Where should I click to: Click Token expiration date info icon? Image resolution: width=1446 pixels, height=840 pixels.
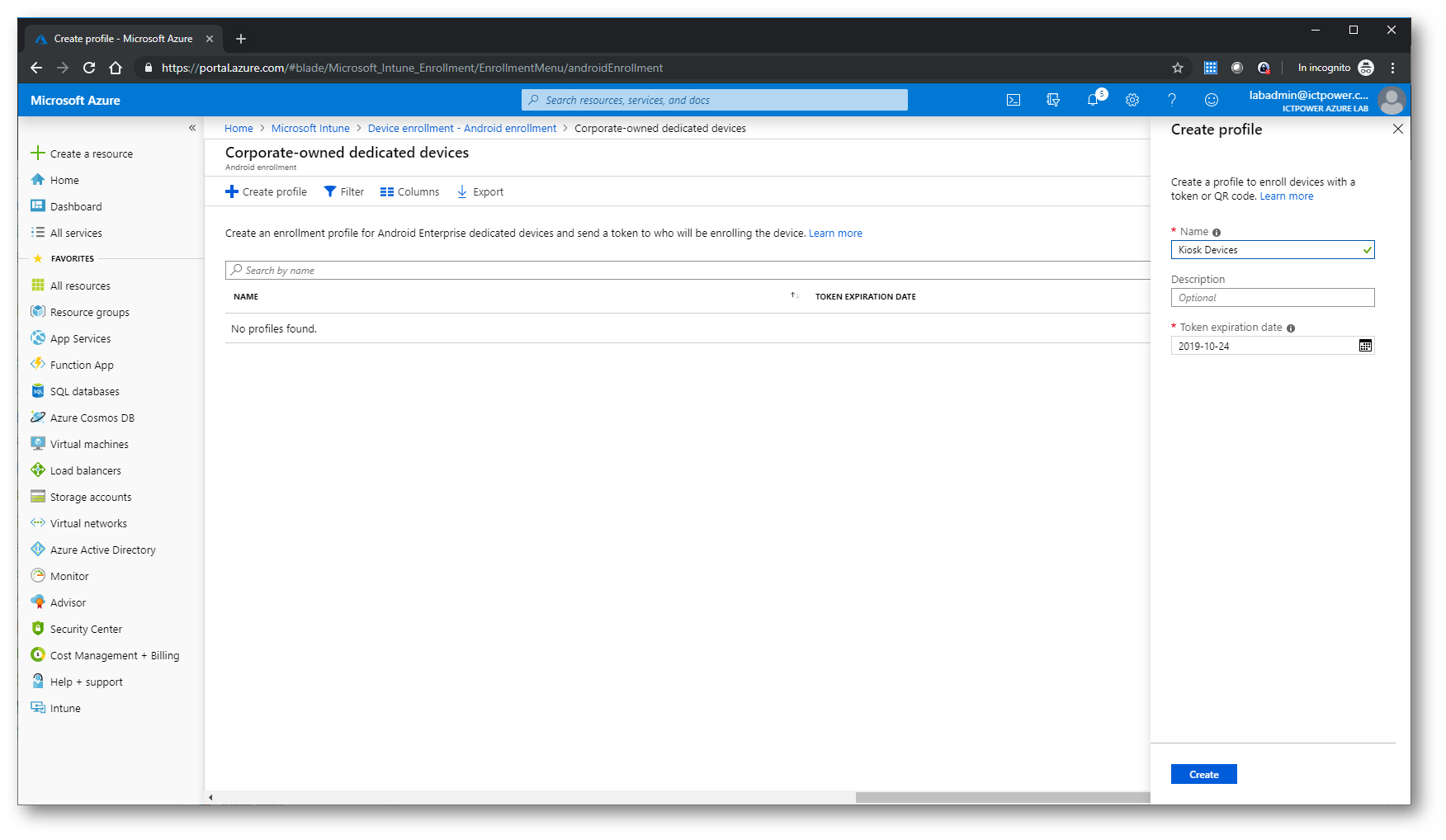(1291, 328)
